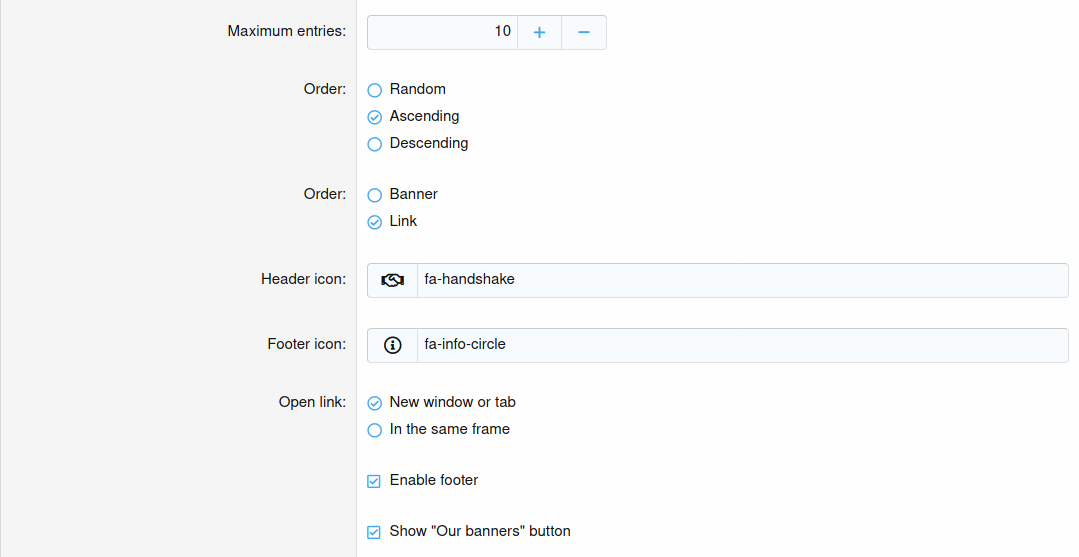Click the info-circle icon beside Footer icon
The height and width of the screenshot is (557, 1079).
pyautogui.click(x=392, y=345)
